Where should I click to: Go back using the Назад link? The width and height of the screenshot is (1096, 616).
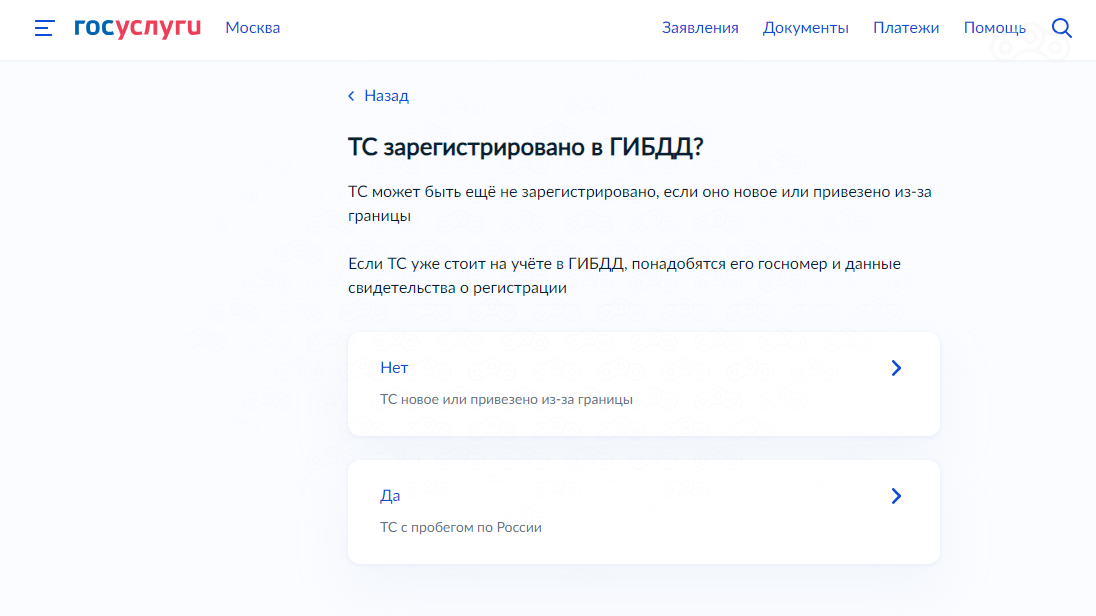tap(386, 96)
